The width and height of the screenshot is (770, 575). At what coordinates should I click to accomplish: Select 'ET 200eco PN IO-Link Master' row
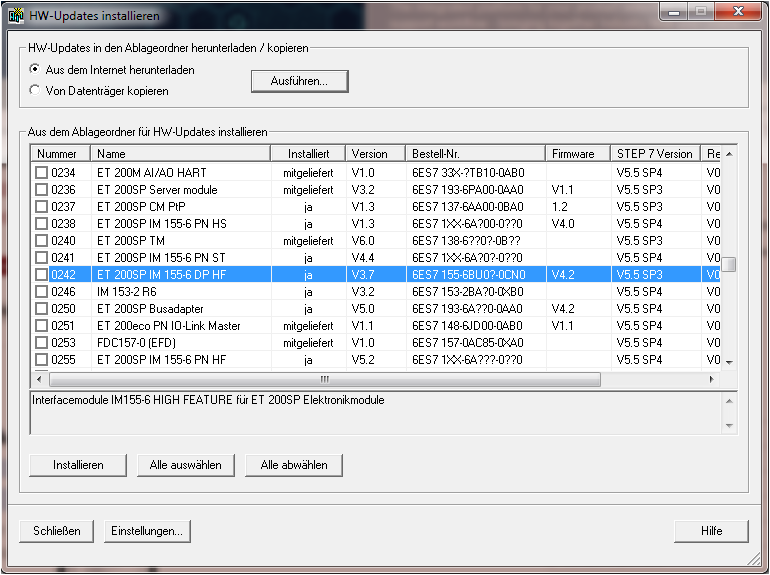(168, 326)
